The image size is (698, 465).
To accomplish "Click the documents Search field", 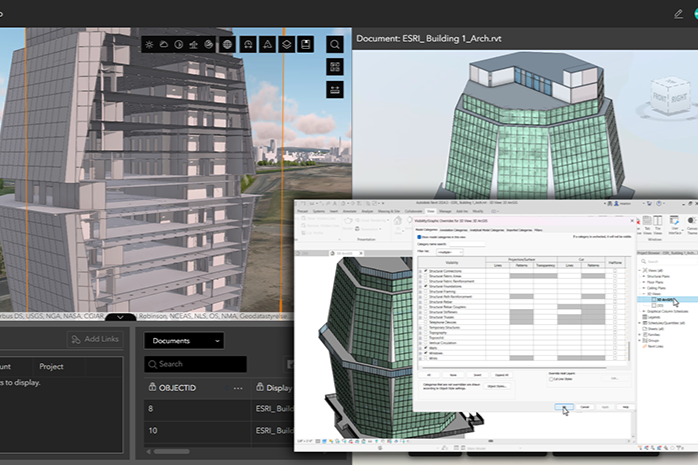I will pyautogui.click(x=195, y=364).
